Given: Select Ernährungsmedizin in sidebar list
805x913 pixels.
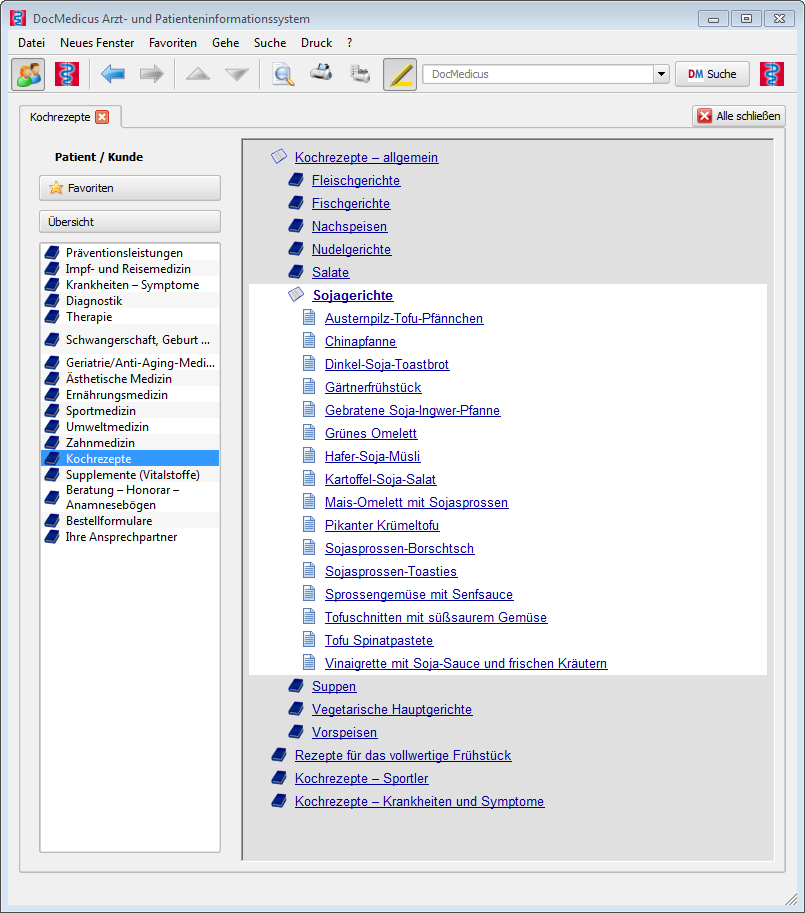Looking at the screenshot, I should click(x=130, y=395).
